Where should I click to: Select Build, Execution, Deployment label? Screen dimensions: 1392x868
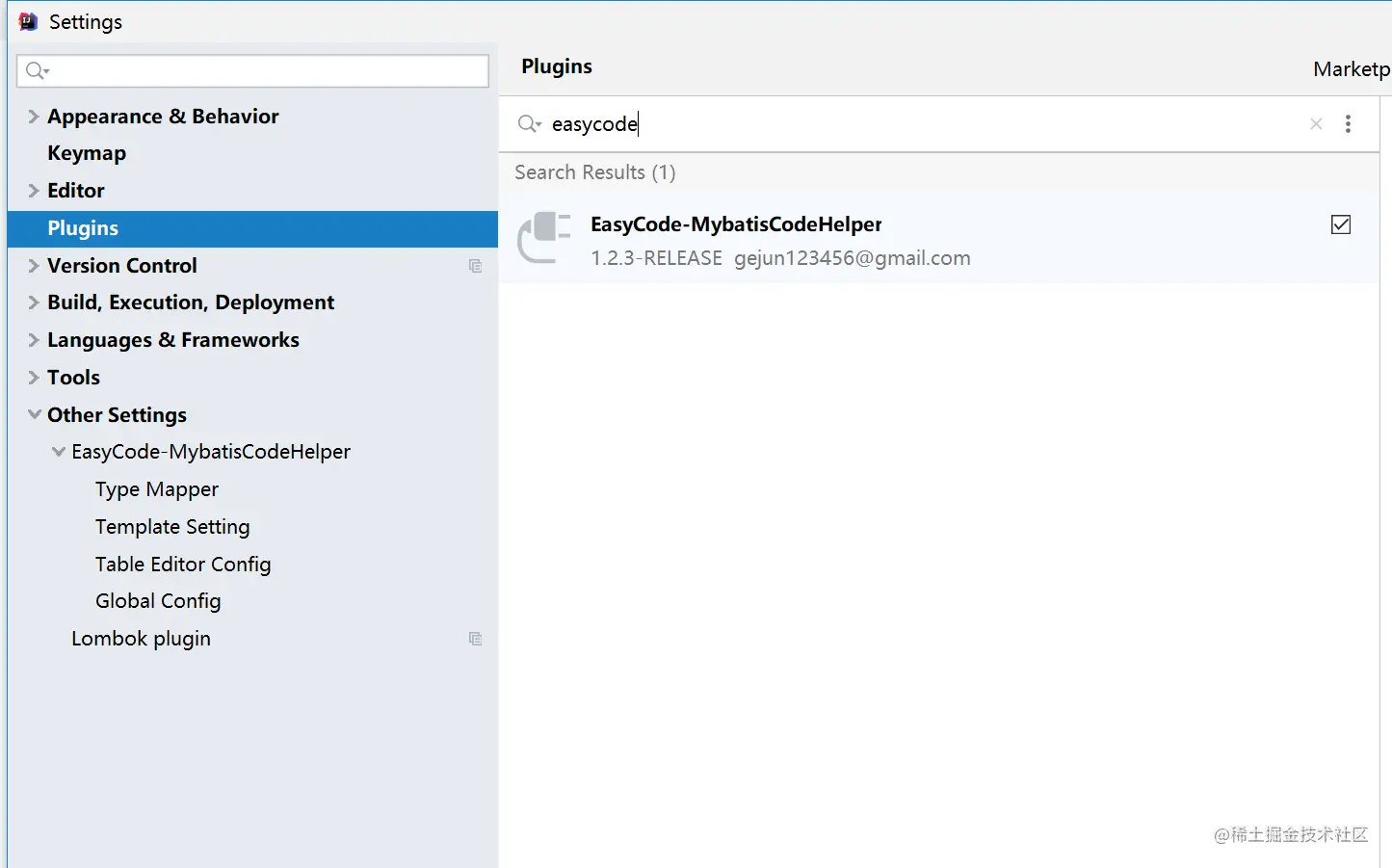click(191, 302)
